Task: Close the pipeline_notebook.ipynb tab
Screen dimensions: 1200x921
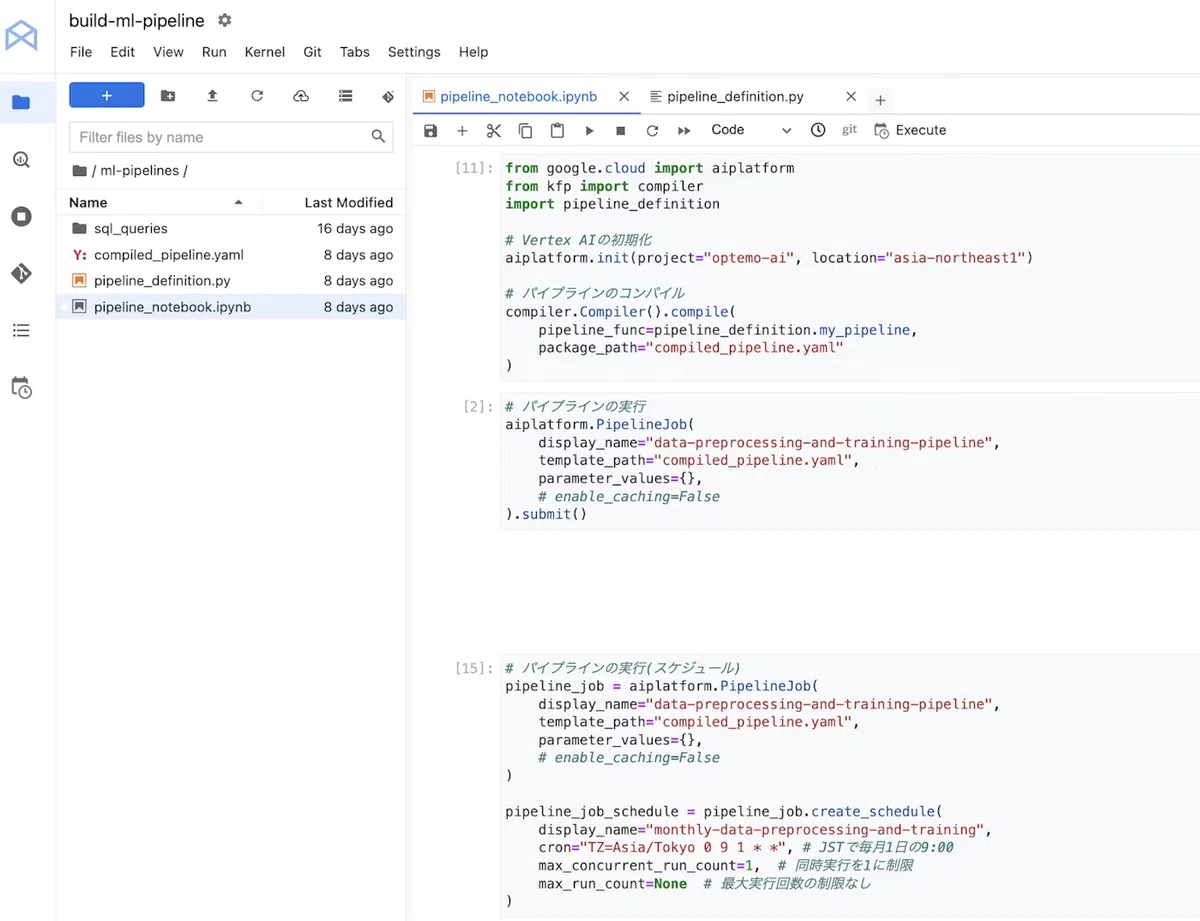Action: click(624, 97)
